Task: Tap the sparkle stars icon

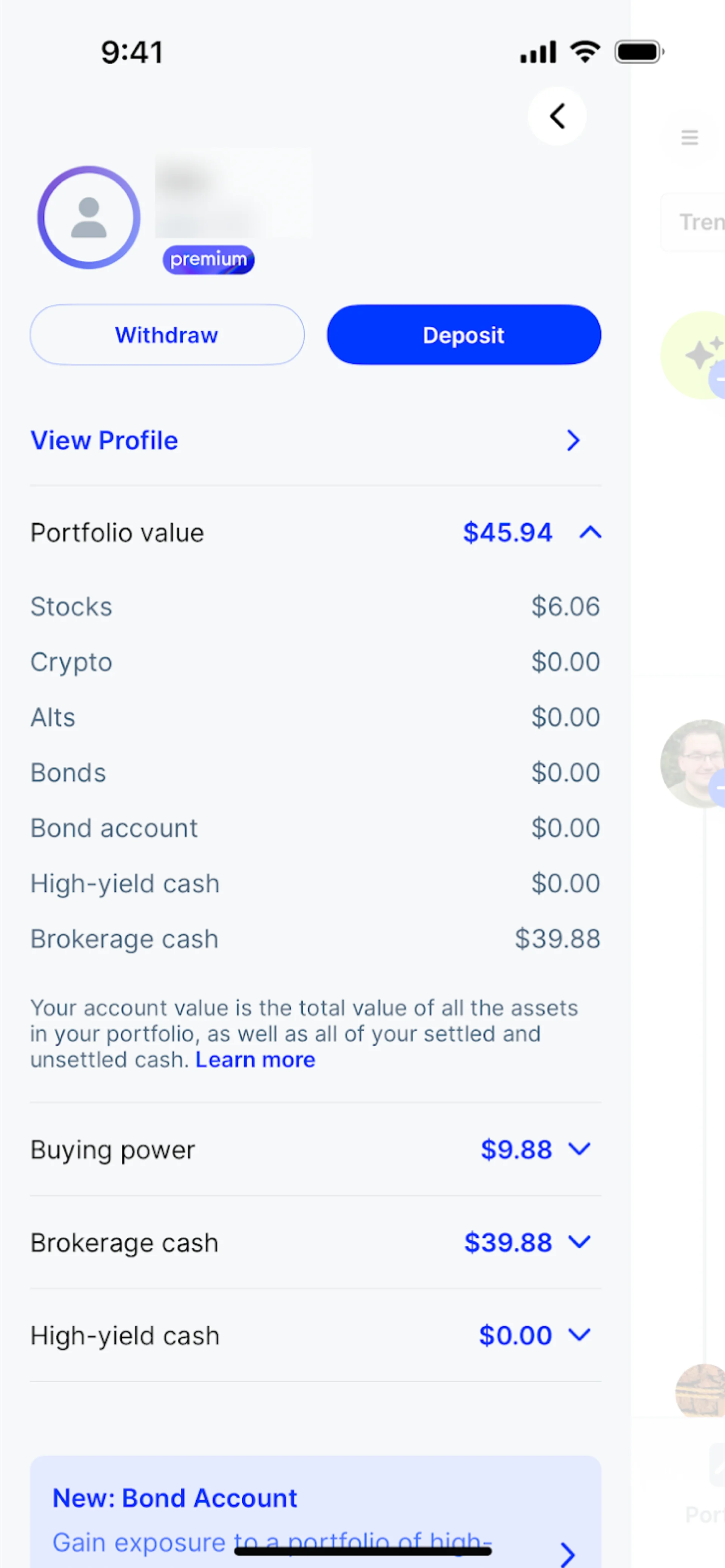Action: click(702, 354)
